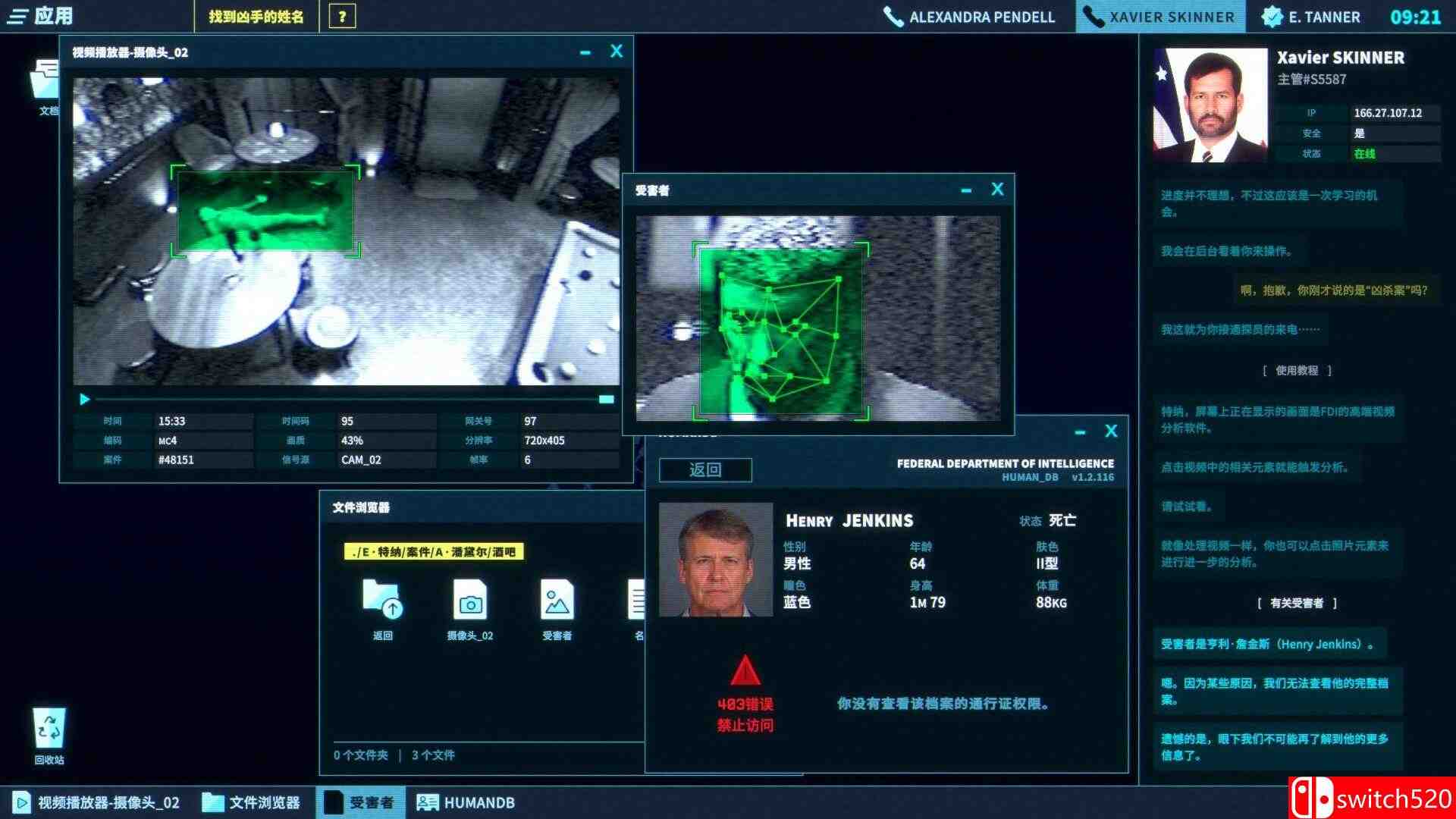Viewport: 1456px width, 819px height.
Task: Switch to Alexandra Pendell call tab
Action: coord(970,17)
